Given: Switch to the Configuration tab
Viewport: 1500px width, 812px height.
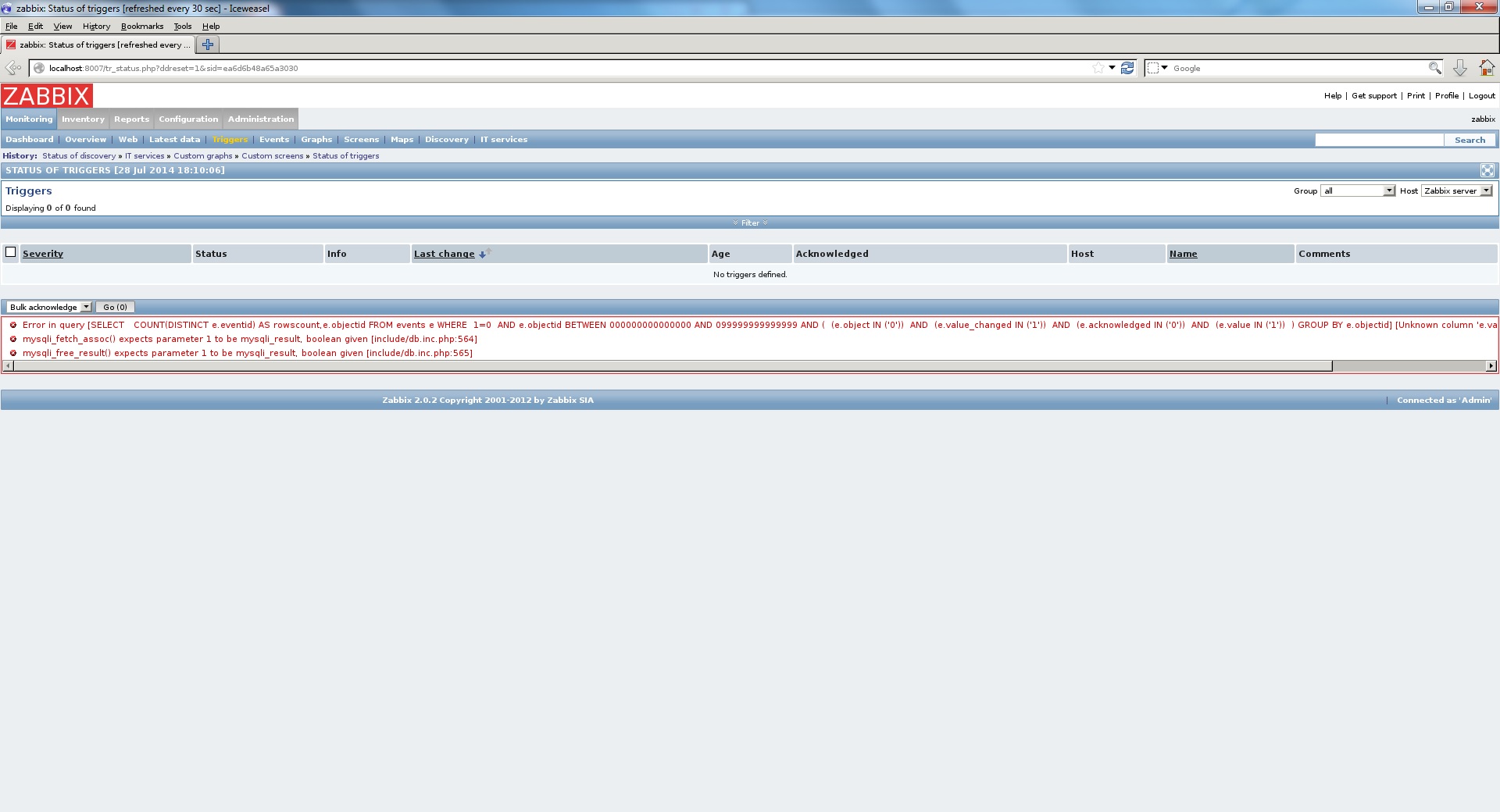Looking at the screenshot, I should click(x=188, y=119).
